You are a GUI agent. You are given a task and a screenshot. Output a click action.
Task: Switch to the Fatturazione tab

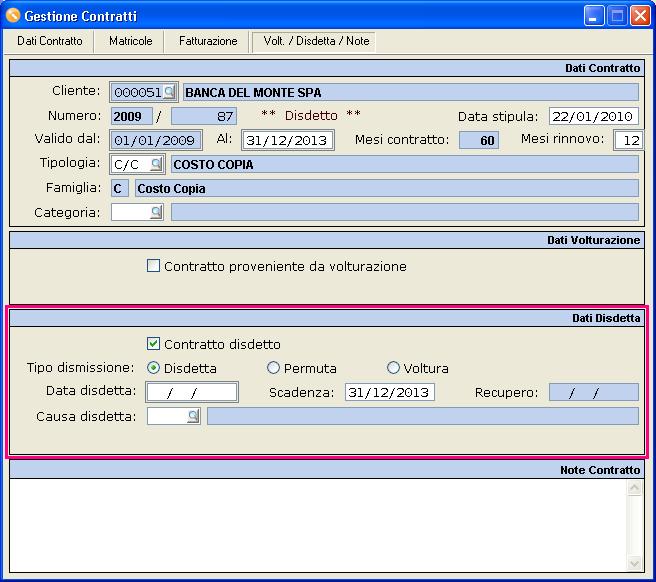[x=208, y=41]
